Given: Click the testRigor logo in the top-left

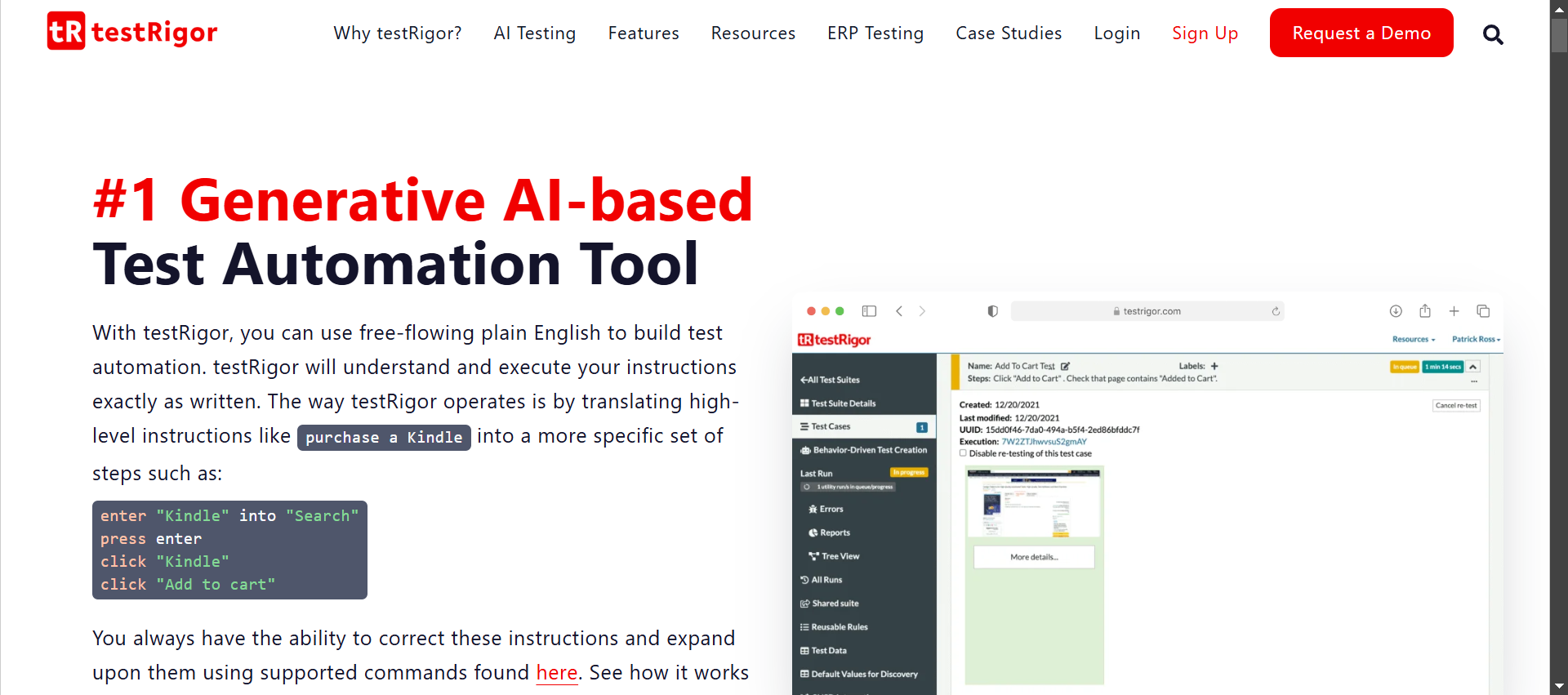Looking at the screenshot, I should pyautogui.click(x=132, y=32).
